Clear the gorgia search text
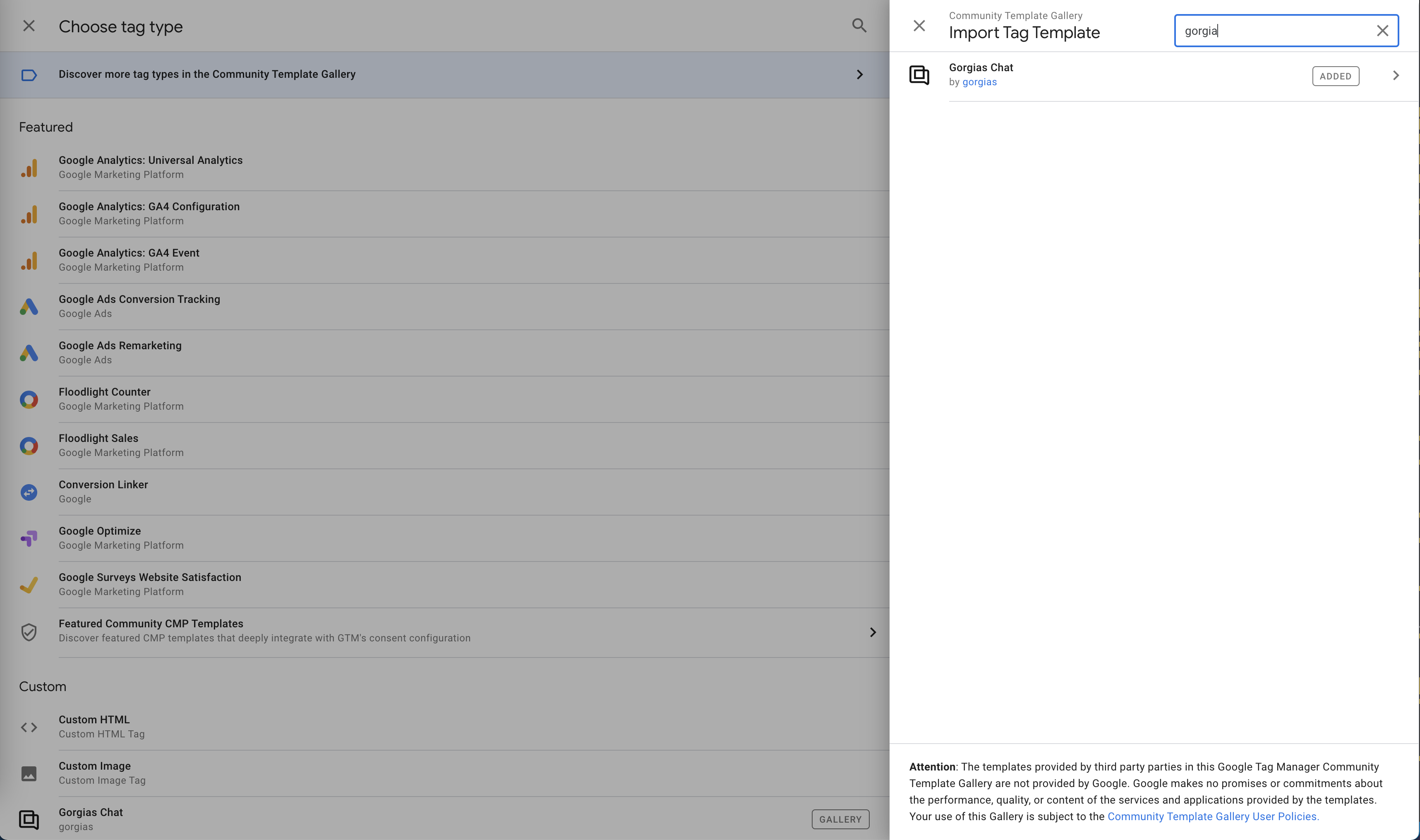1420x840 pixels. coord(1383,31)
